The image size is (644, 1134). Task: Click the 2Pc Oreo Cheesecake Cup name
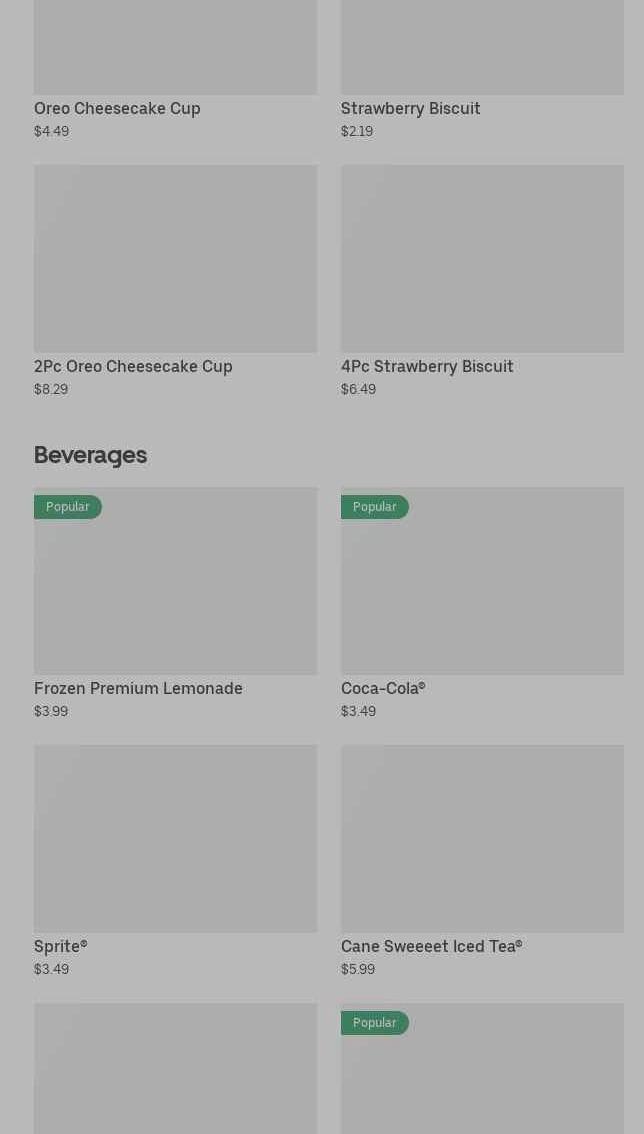coord(133,366)
